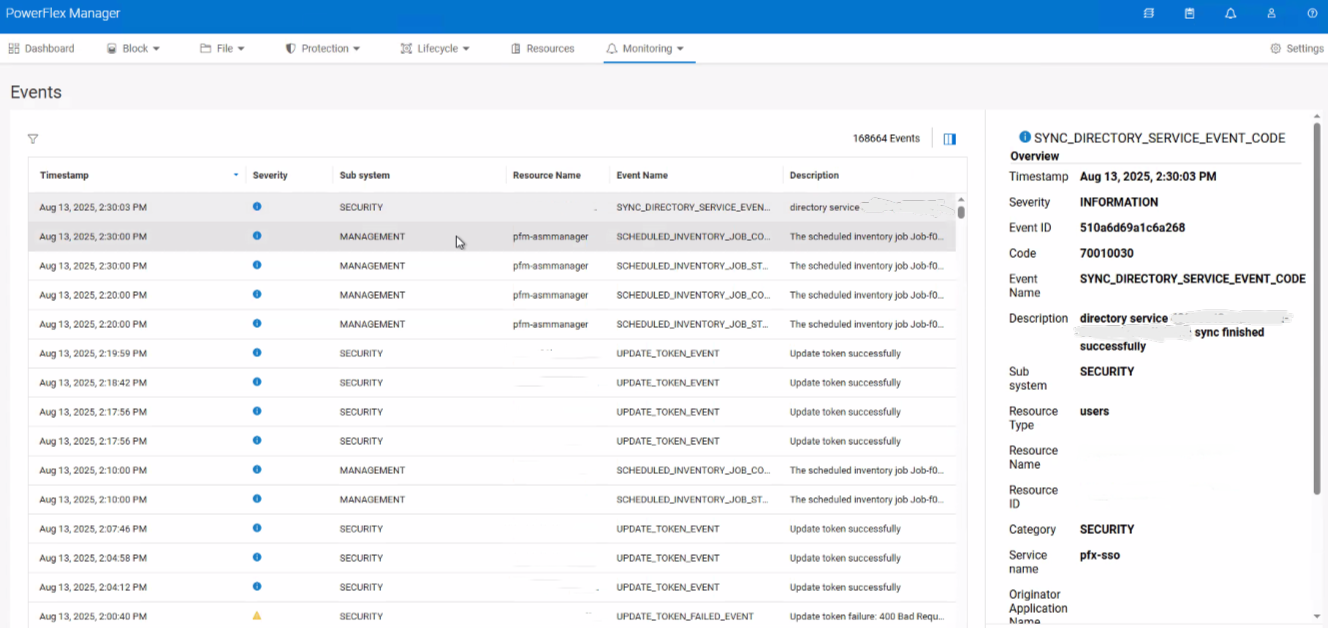Open the jobs list icon in header

click(1148, 13)
